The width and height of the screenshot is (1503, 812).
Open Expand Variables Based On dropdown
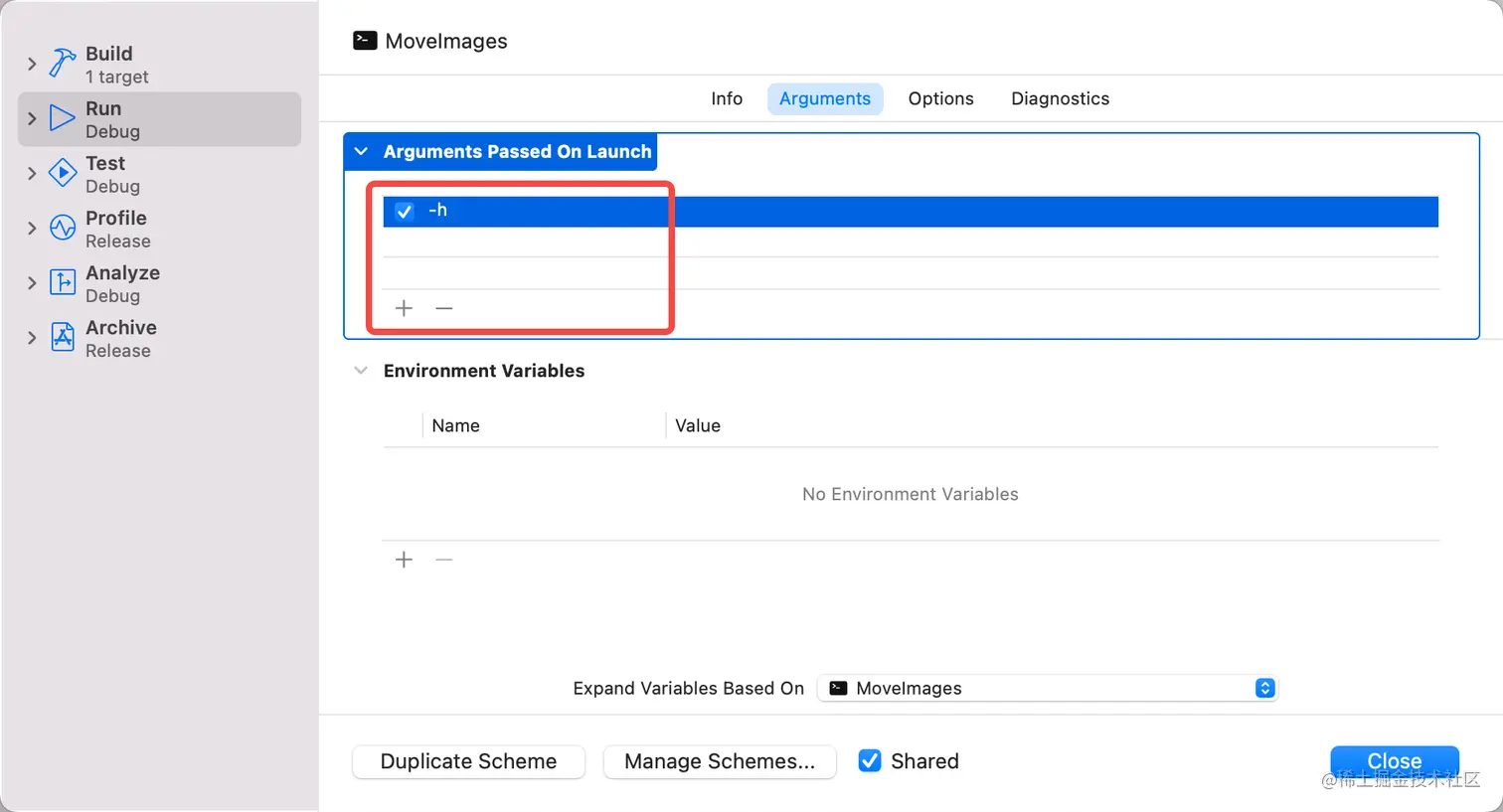point(1047,688)
